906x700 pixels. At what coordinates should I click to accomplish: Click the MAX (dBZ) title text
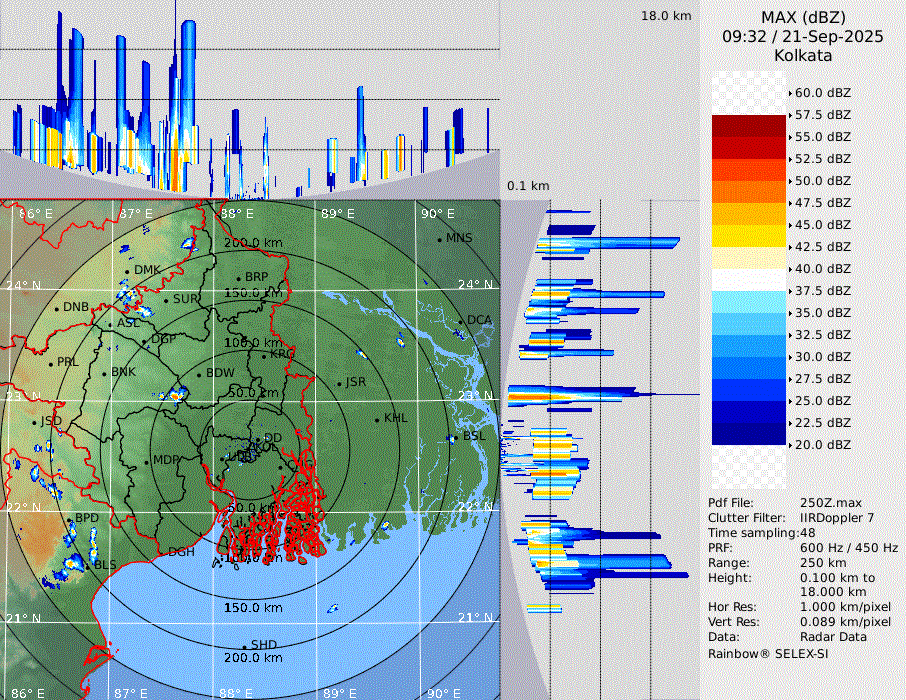[803, 18]
